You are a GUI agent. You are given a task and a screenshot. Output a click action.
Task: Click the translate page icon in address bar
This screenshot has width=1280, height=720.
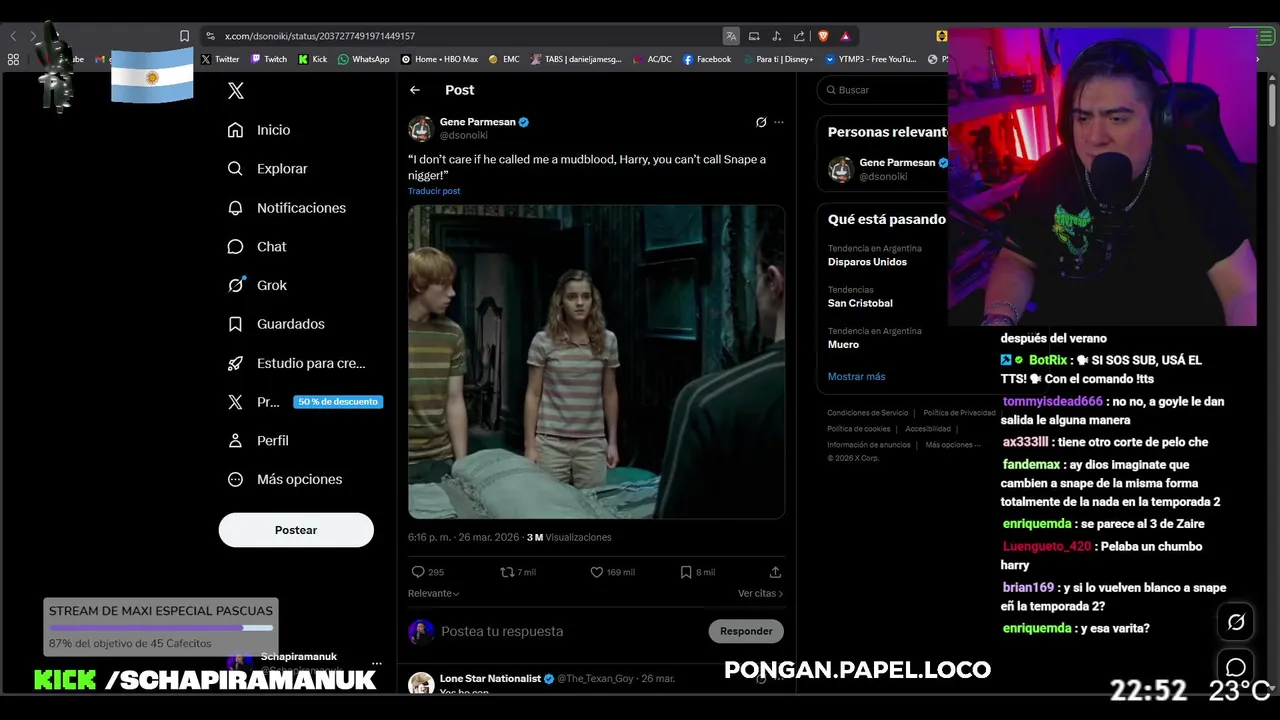(x=731, y=36)
